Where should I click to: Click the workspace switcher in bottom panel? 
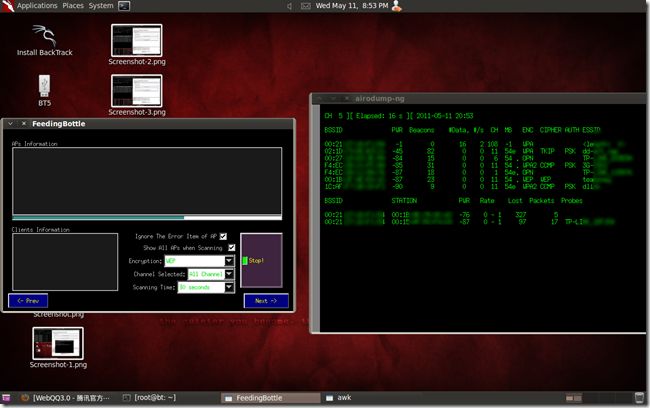pyautogui.click(x=574, y=398)
